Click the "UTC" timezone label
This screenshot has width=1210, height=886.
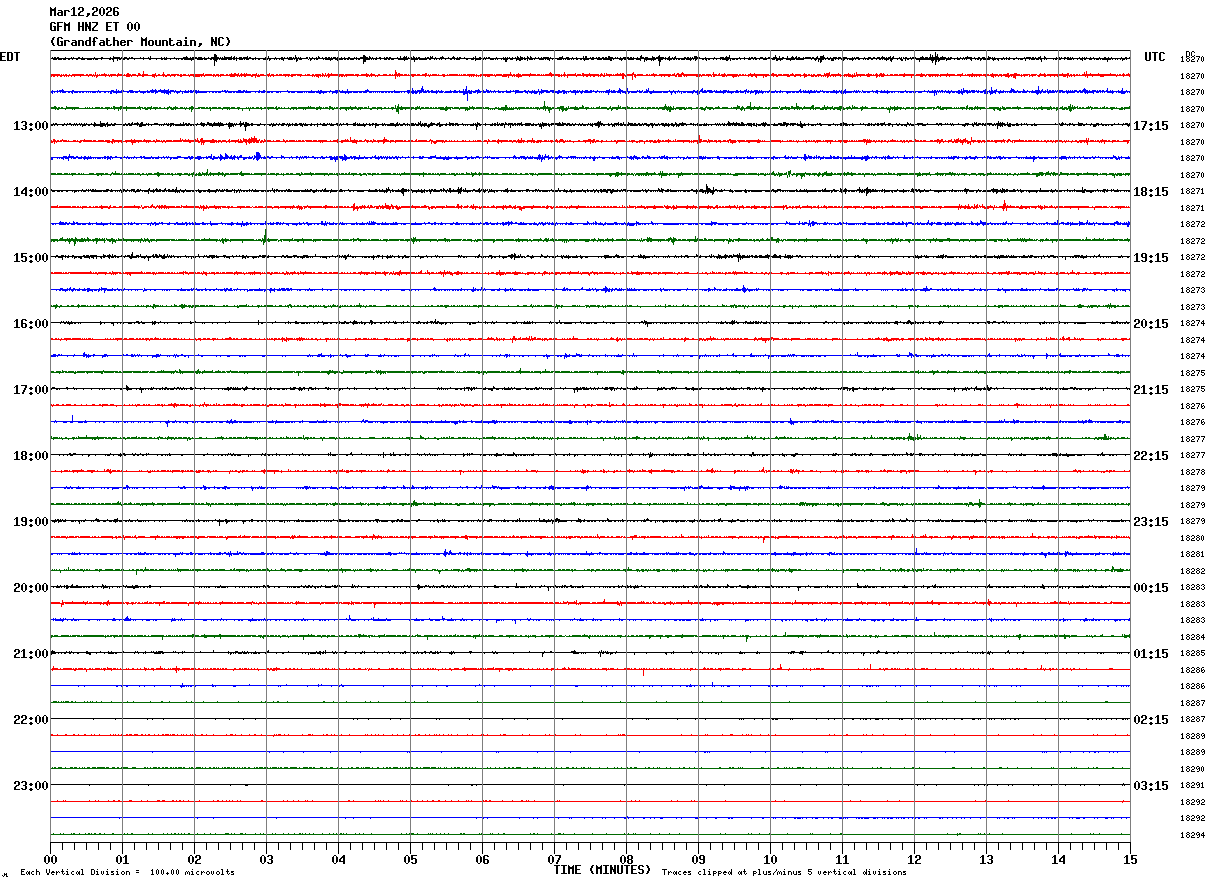coord(1155,57)
